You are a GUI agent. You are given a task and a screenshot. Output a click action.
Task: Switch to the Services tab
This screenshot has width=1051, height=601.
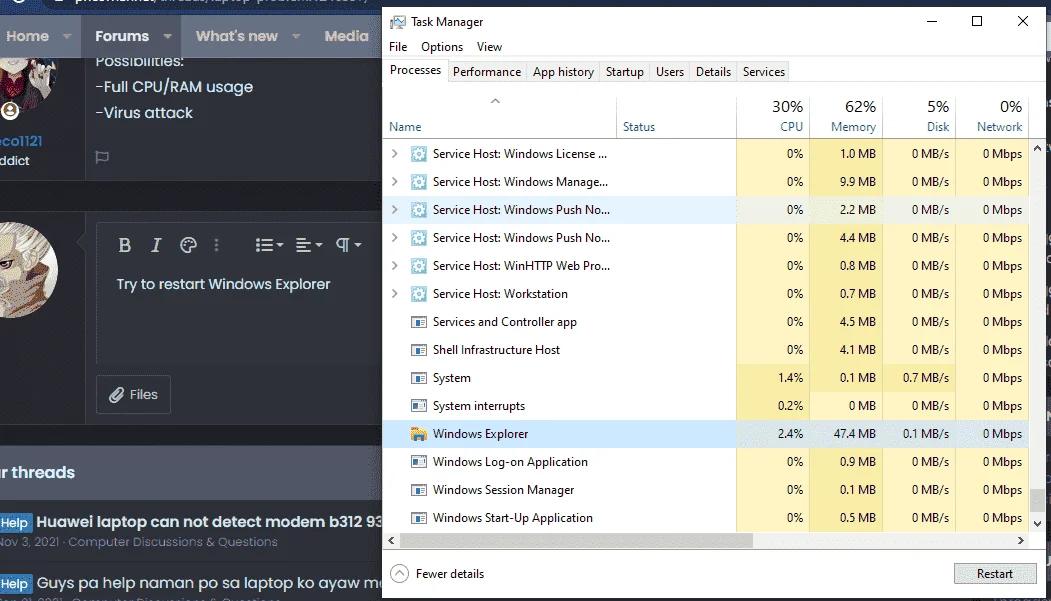pyautogui.click(x=763, y=72)
